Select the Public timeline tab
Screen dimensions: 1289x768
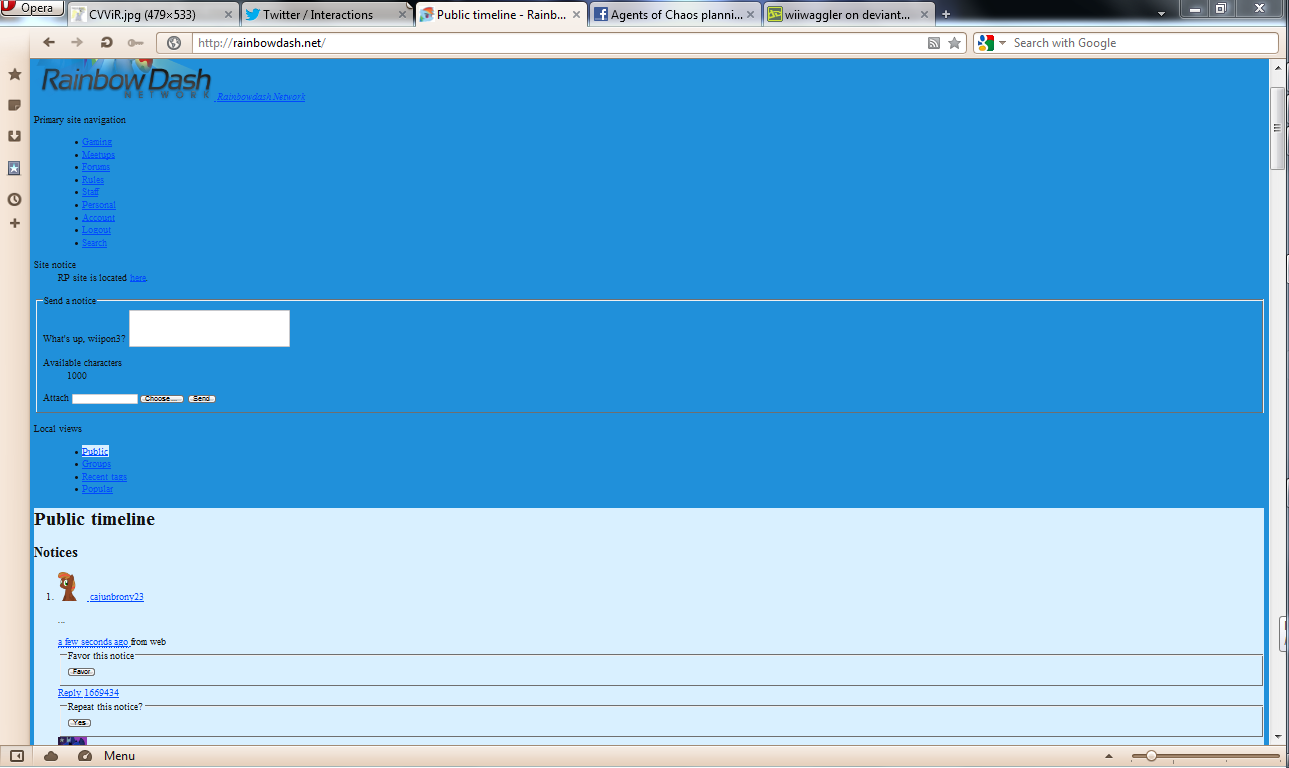[499, 15]
